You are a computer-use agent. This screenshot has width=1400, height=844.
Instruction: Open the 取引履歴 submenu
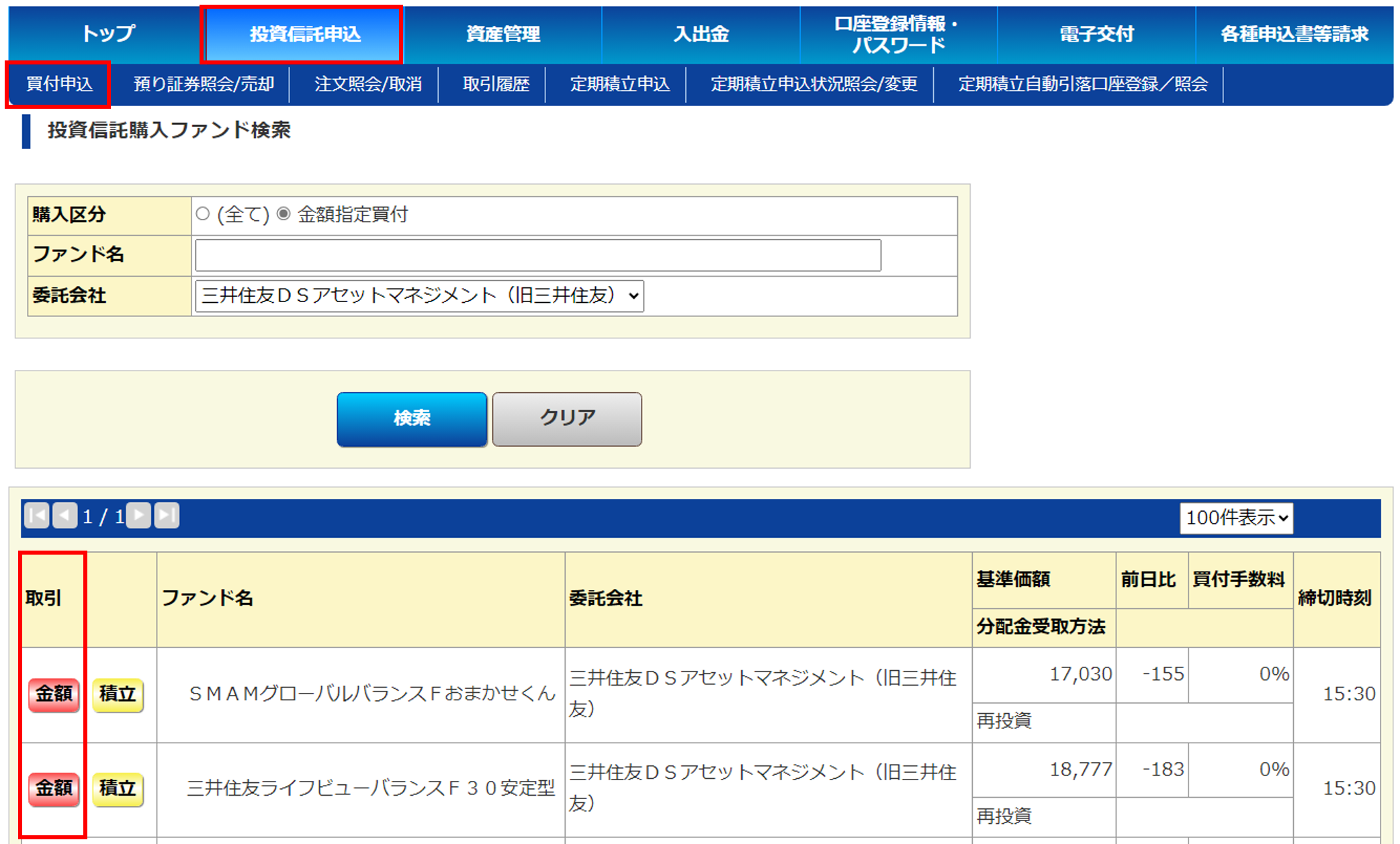coord(496,84)
